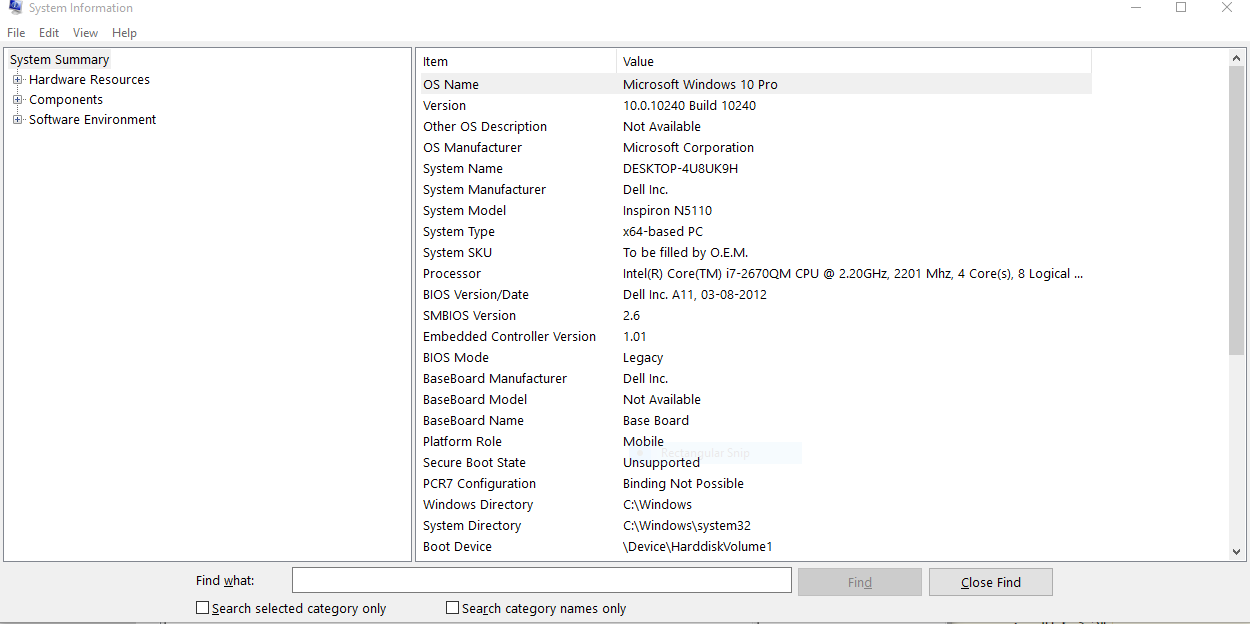The image size is (1250, 624).
Task: Select the BaseBoard Name row
Action: click(x=754, y=421)
